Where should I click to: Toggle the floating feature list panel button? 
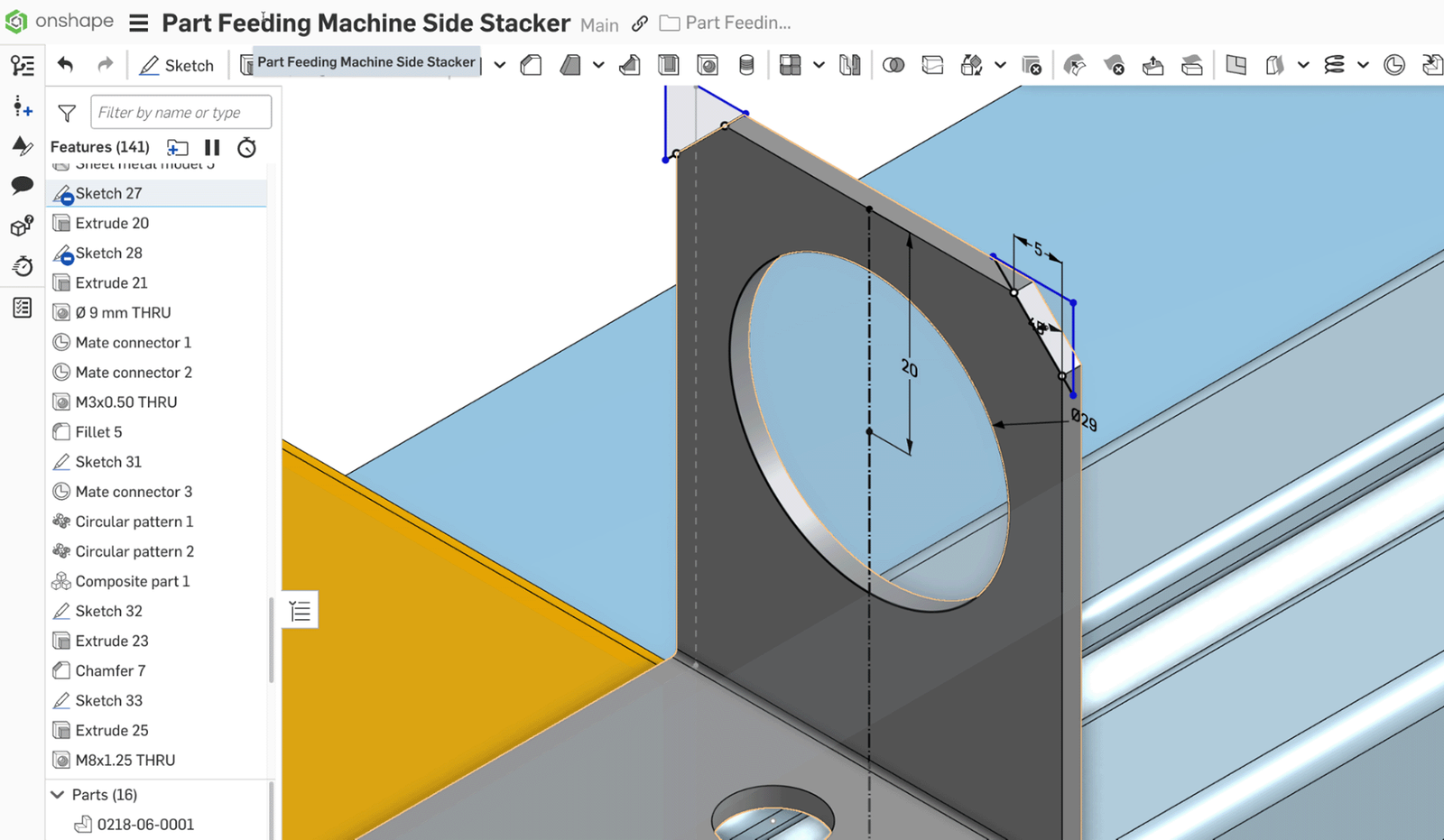301,611
